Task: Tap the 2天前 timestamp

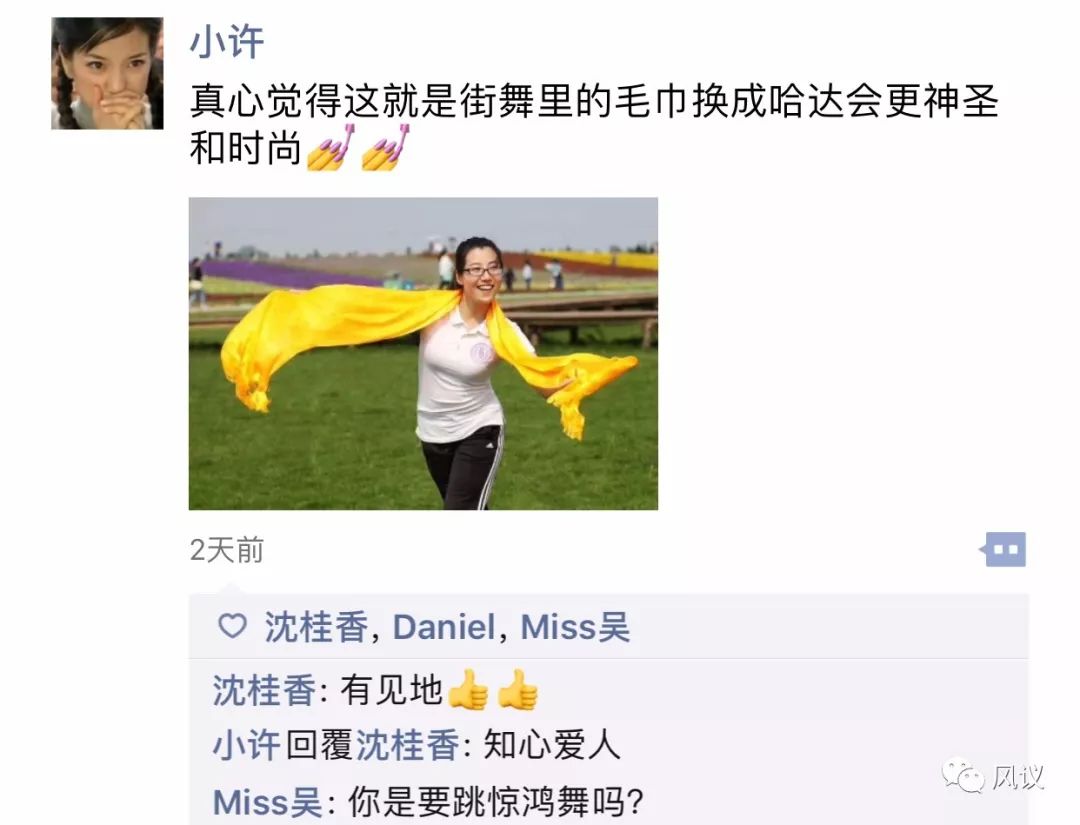Action: [227, 550]
